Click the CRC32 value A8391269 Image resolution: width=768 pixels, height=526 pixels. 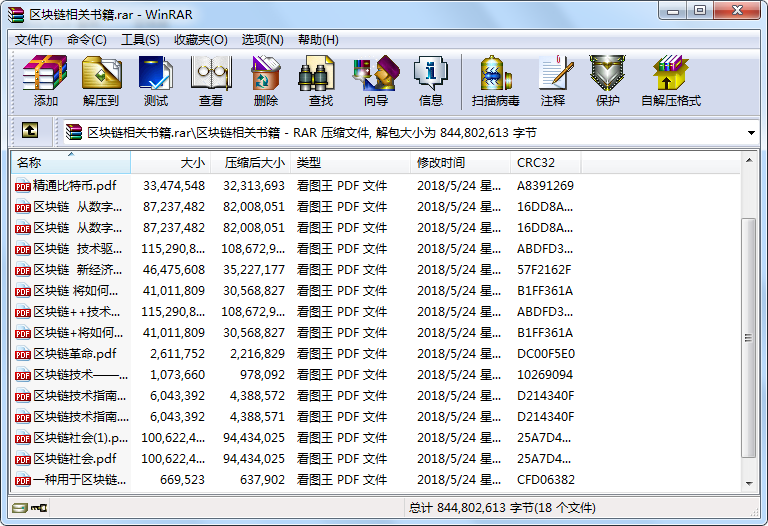tap(545, 186)
